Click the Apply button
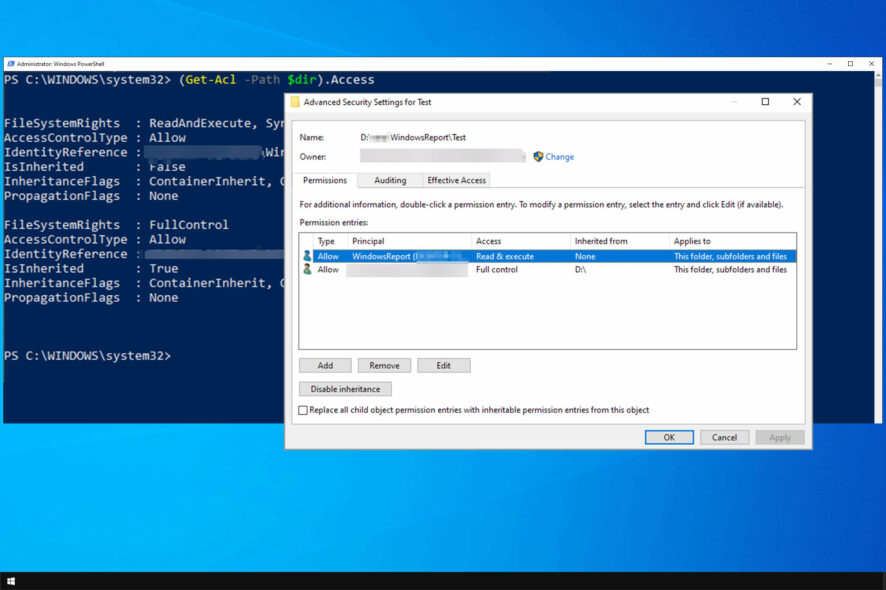This screenshot has width=886, height=590. tap(780, 437)
